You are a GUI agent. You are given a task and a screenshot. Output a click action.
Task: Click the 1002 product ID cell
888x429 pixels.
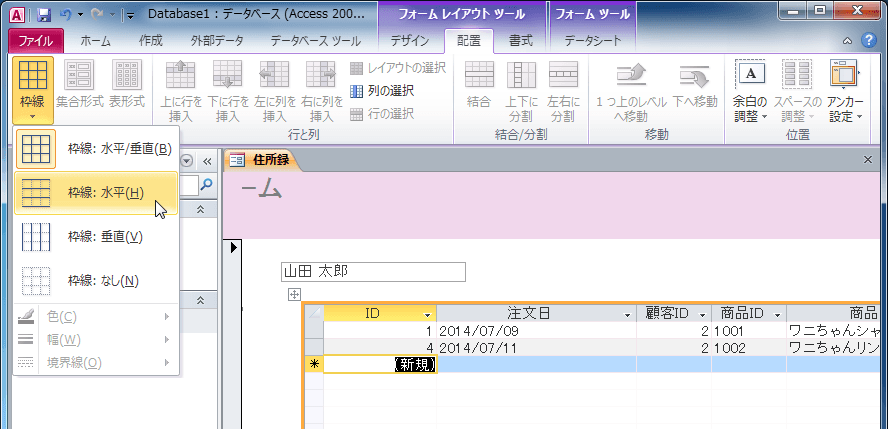[x=749, y=348]
